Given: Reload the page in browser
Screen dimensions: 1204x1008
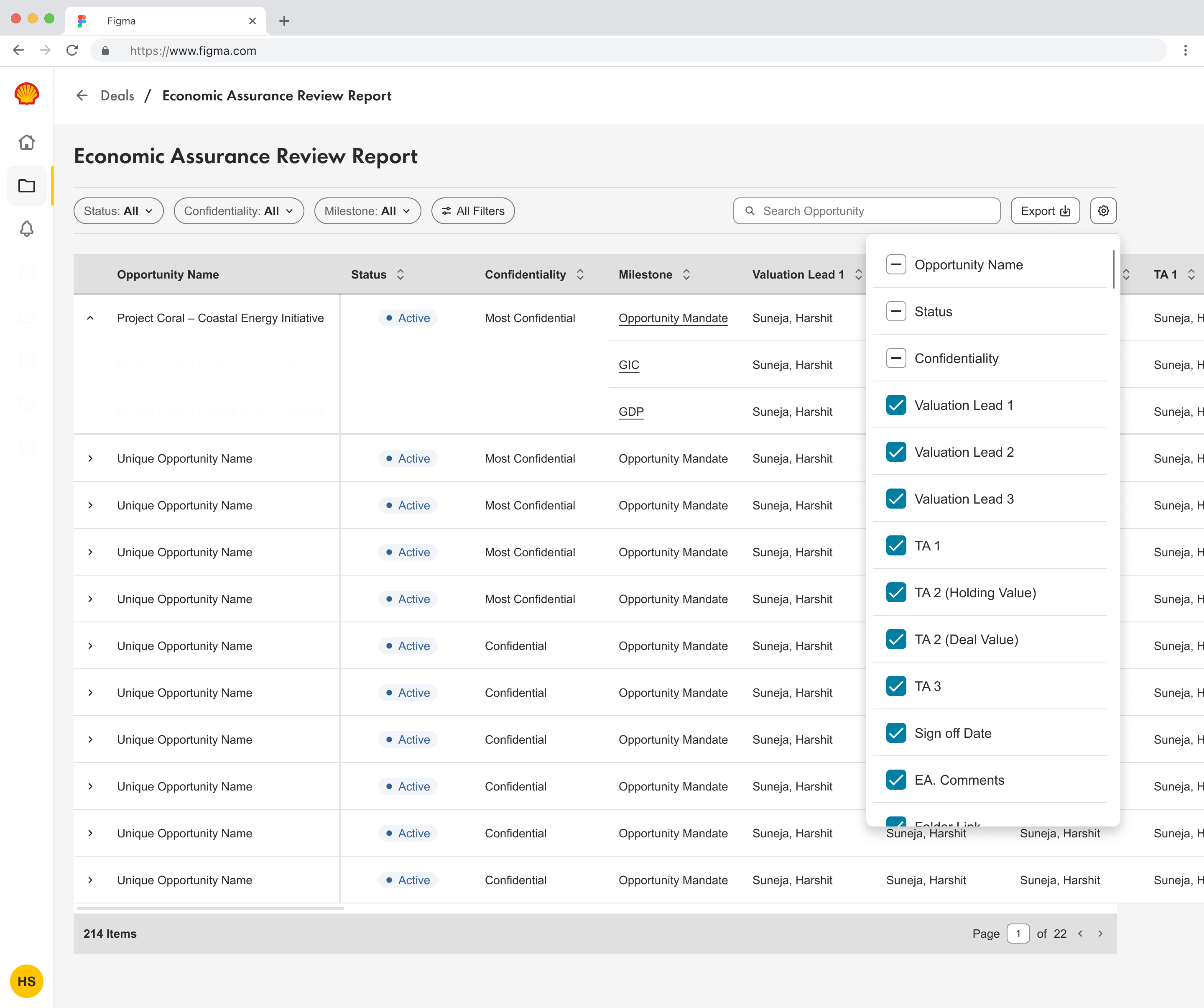Looking at the screenshot, I should click(72, 51).
